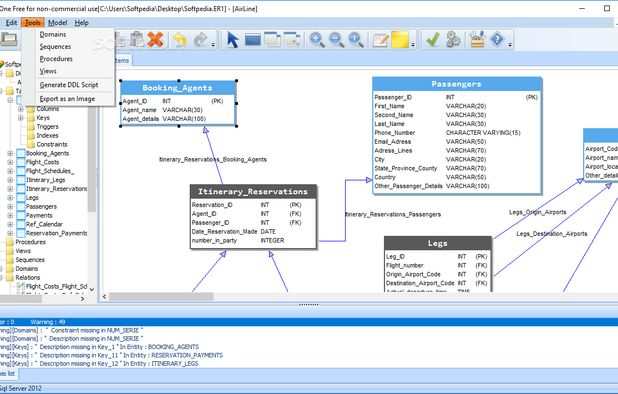Click the tree panel scroll-down arrow
618x394 pixels.
pyautogui.click(x=91, y=289)
